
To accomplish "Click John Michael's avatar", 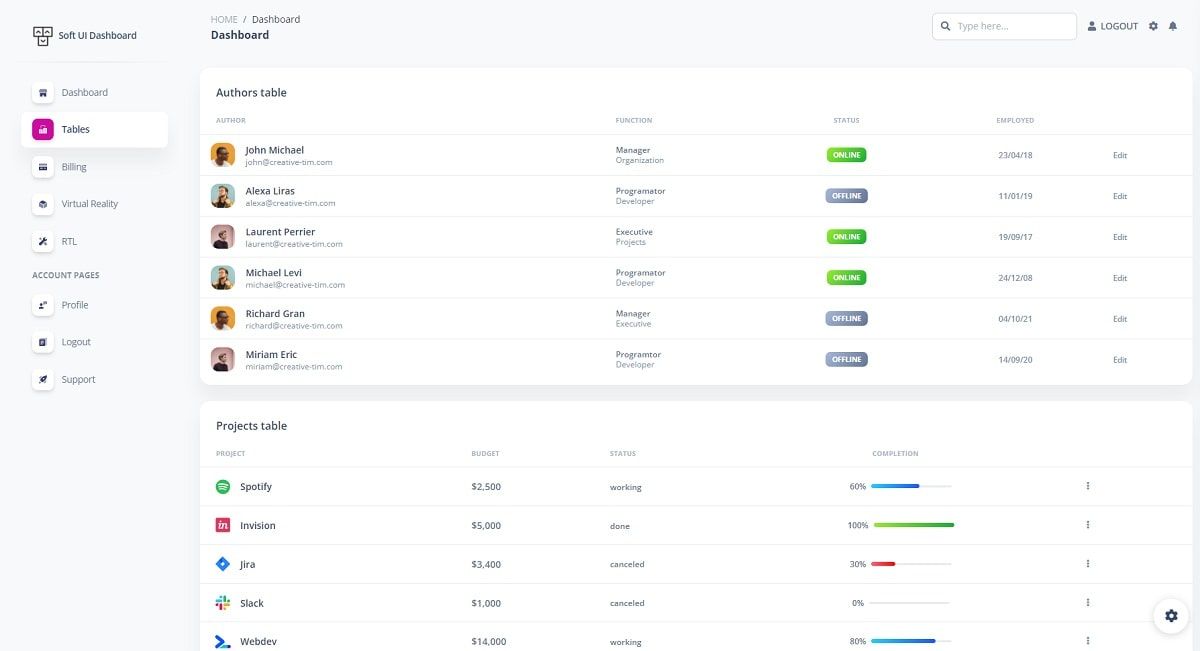I will 223,155.
